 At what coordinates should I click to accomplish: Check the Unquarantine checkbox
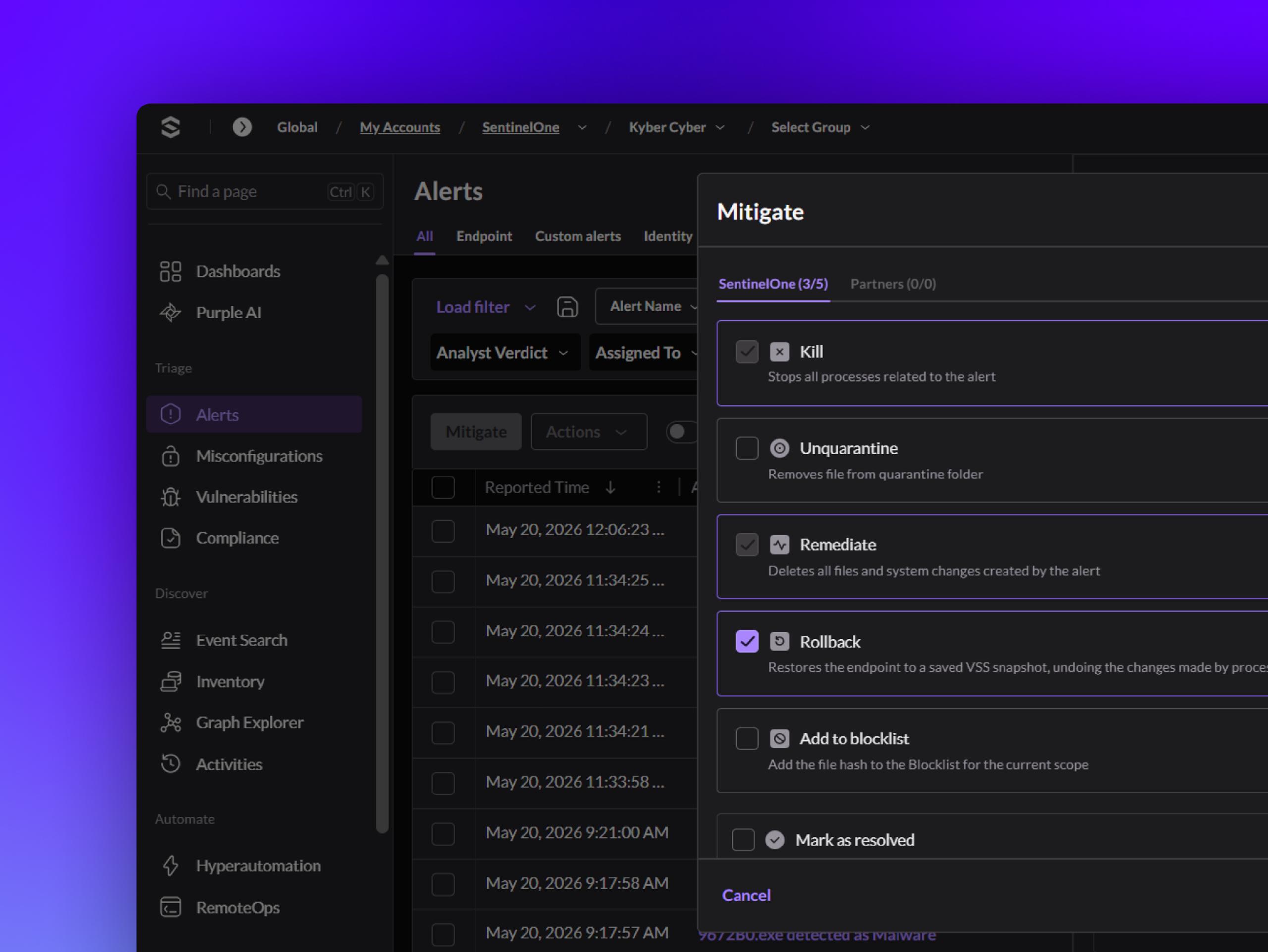click(747, 448)
